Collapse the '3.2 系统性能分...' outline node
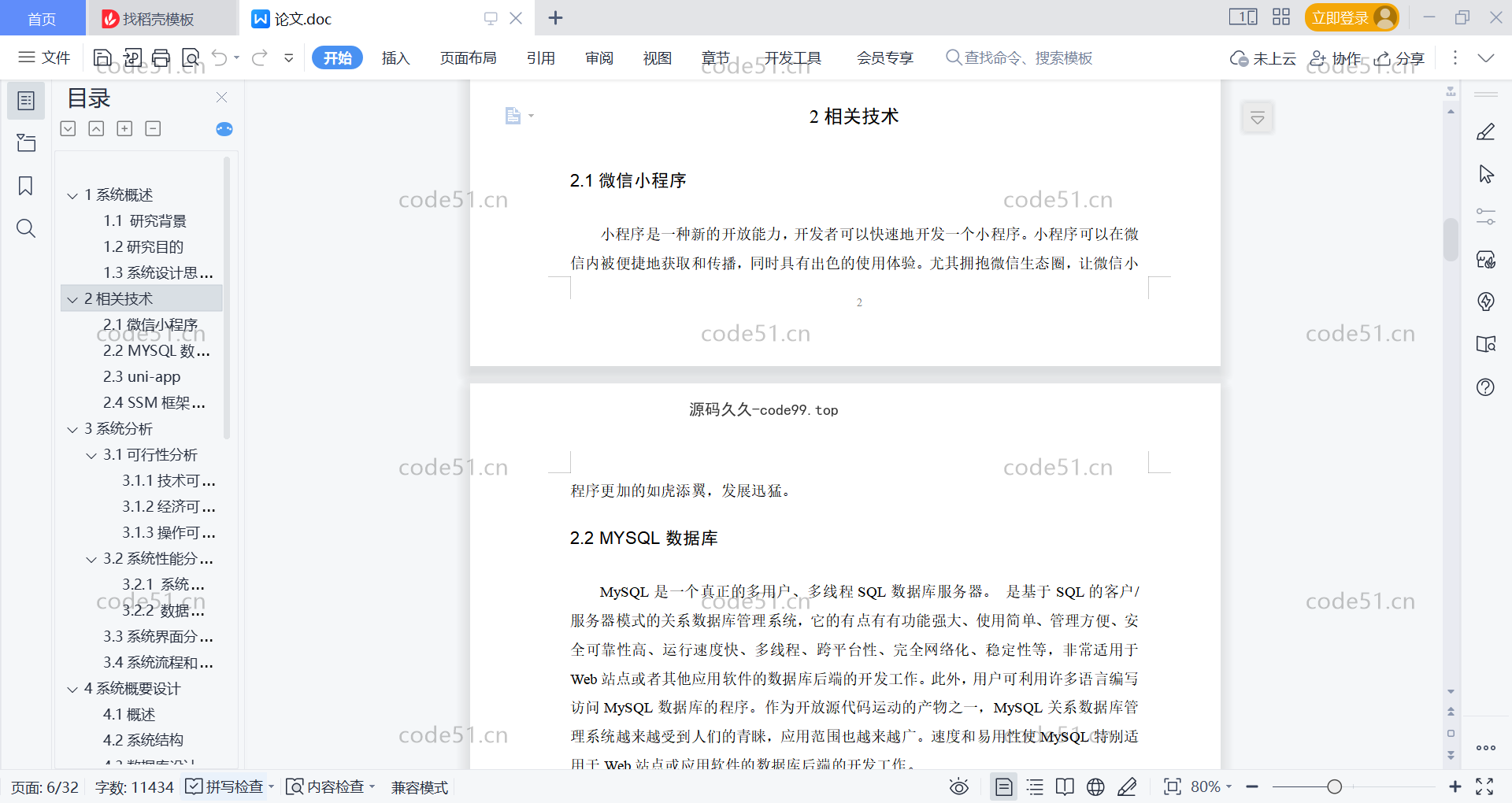The height and width of the screenshot is (803, 1512). click(x=91, y=559)
